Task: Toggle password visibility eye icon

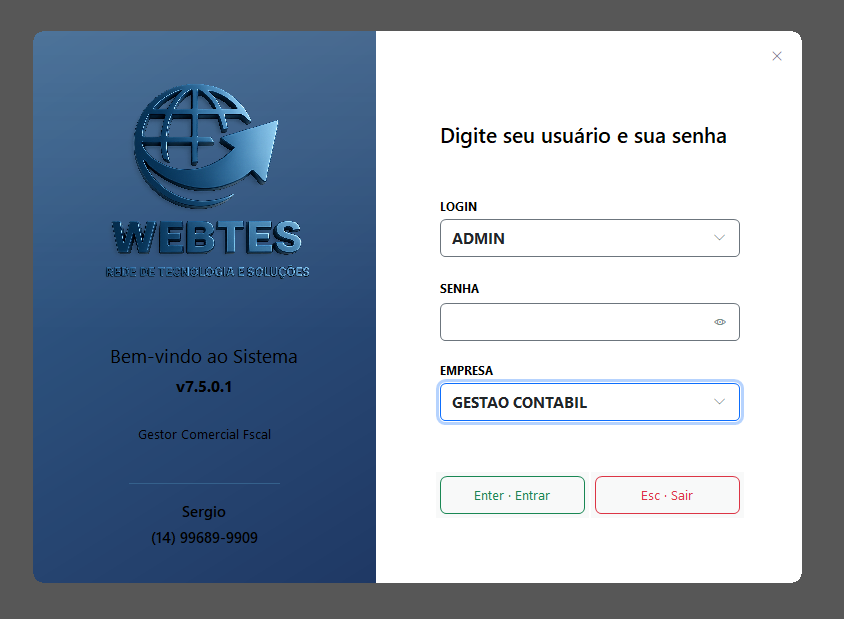Action: (720, 322)
